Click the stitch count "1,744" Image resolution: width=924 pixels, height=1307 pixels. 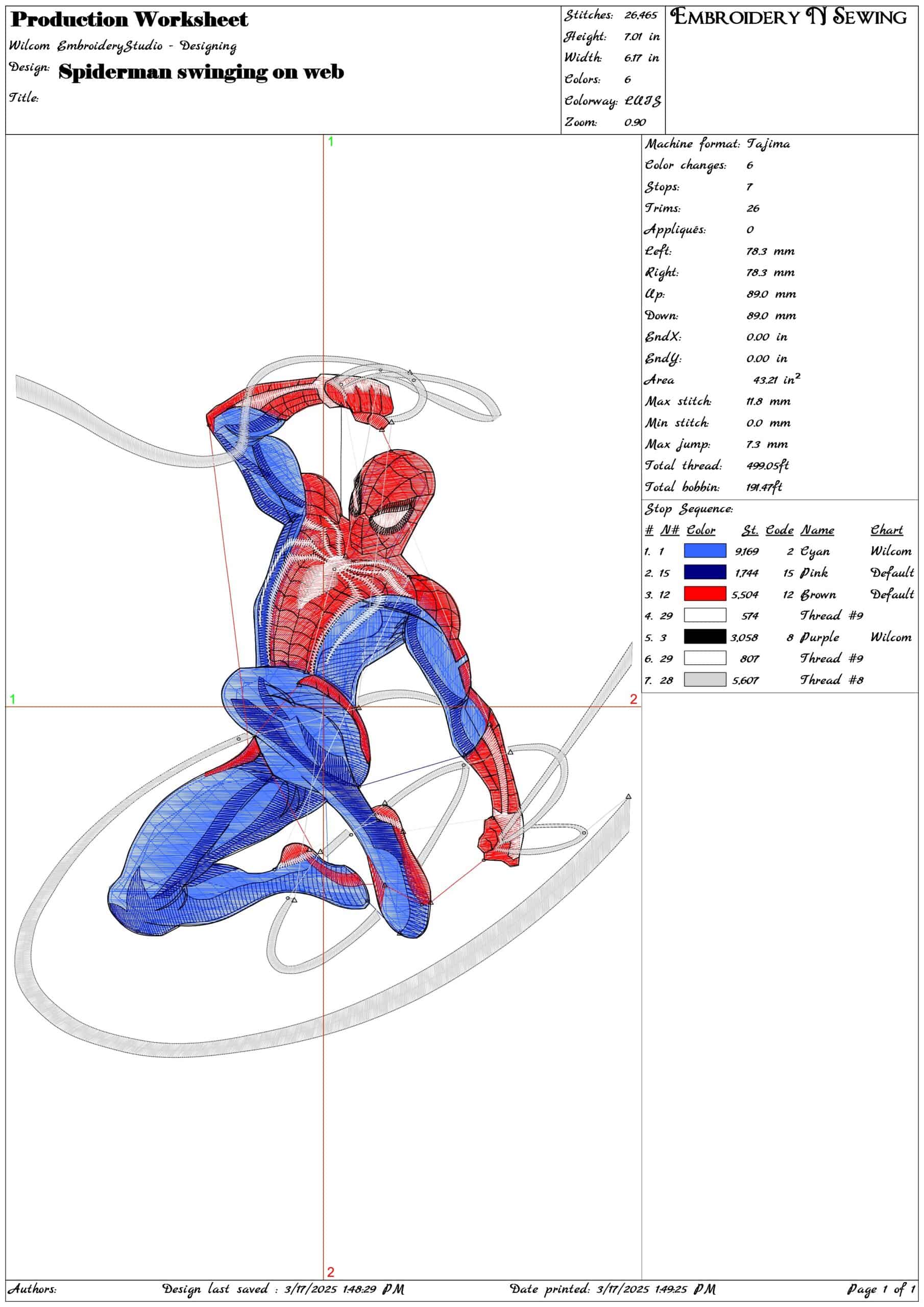point(746,573)
